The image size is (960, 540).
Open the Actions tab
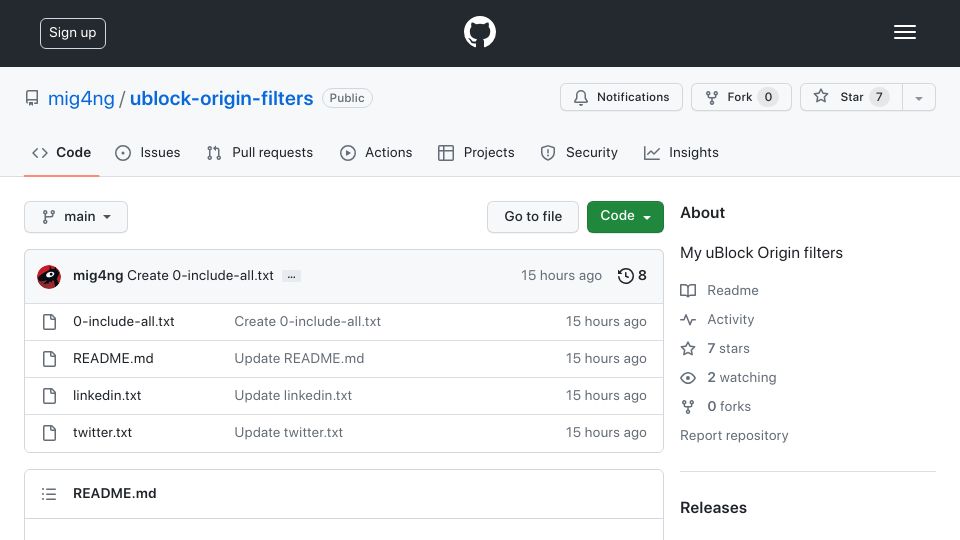click(376, 152)
